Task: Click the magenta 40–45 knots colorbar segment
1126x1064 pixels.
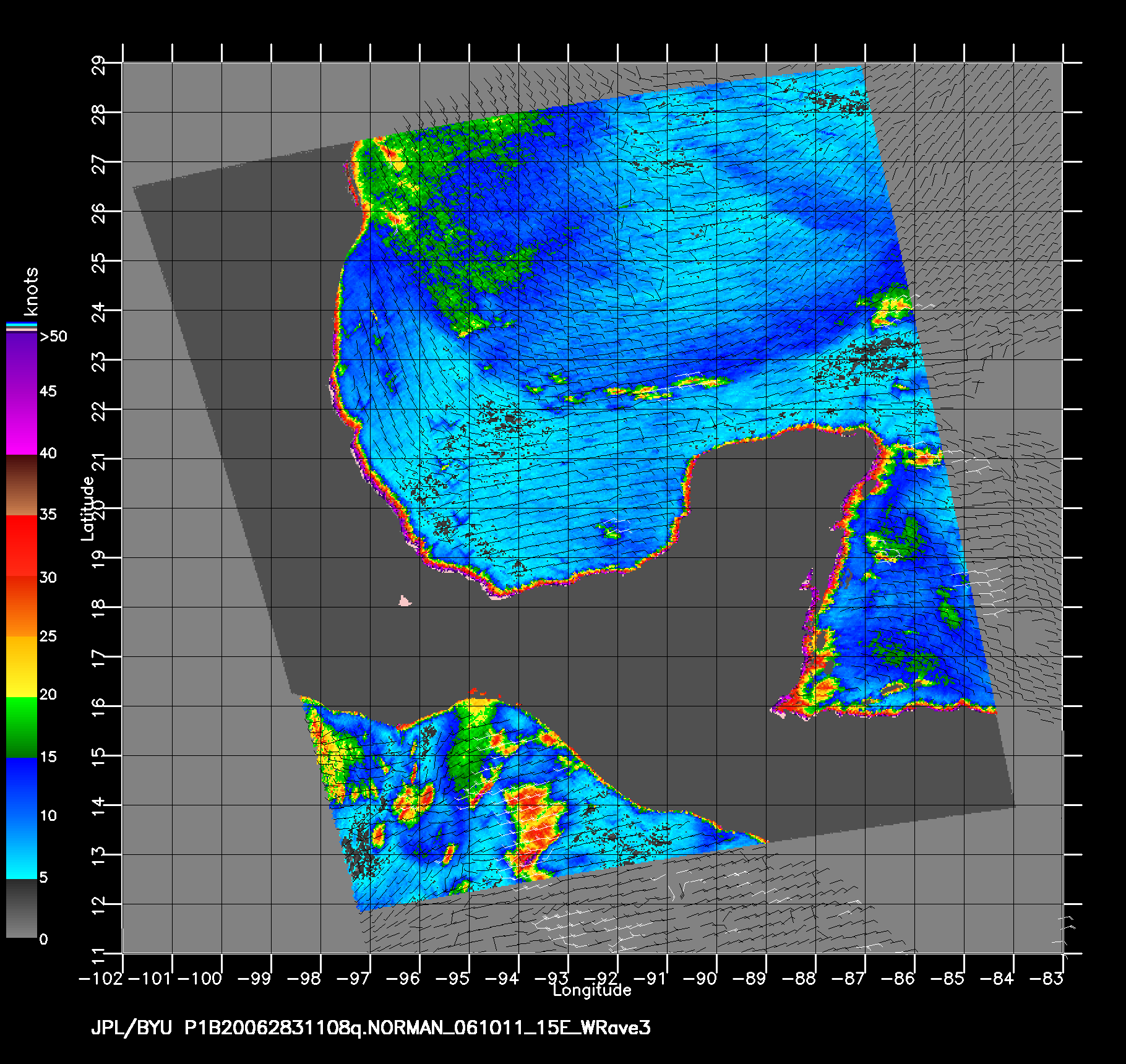Action: [x=22, y=425]
